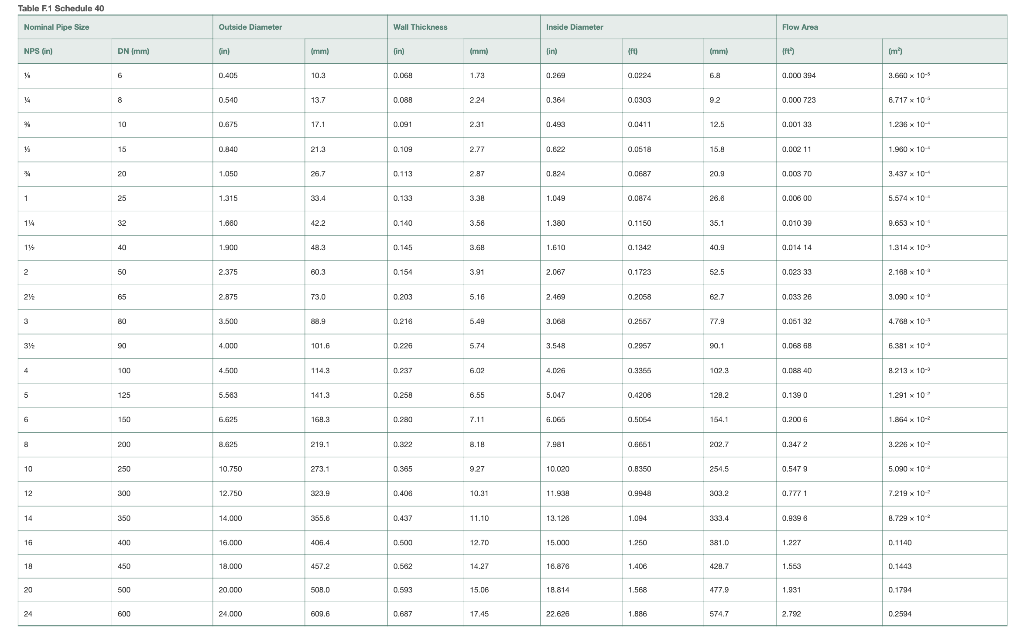
Task: Select the 2.792 ft² flow area cell
Action: 791,614
